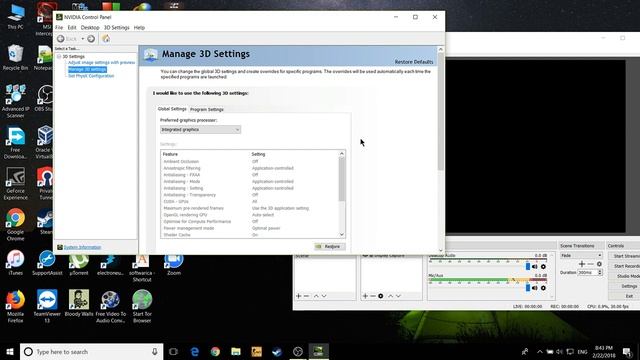The width and height of the screenshot is (640, 360).
Task: Open the Desktop menu in NVIDIA Control Panel
Action: (x=90, y=27)
